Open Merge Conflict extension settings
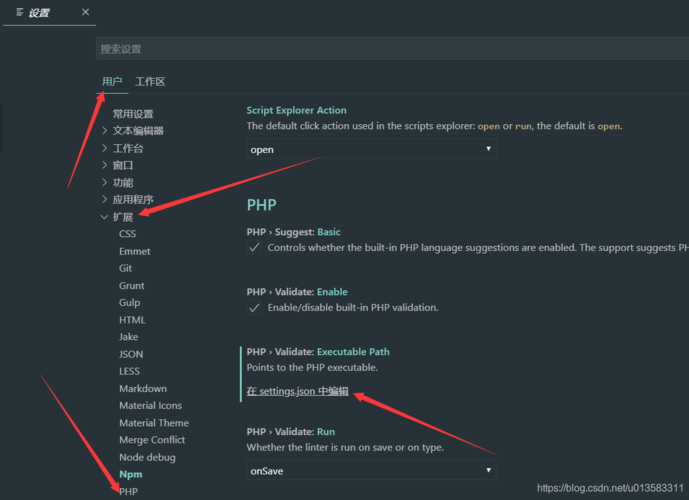Image resolution: width=689 pixels, height=500 pixels. (152, 440)
